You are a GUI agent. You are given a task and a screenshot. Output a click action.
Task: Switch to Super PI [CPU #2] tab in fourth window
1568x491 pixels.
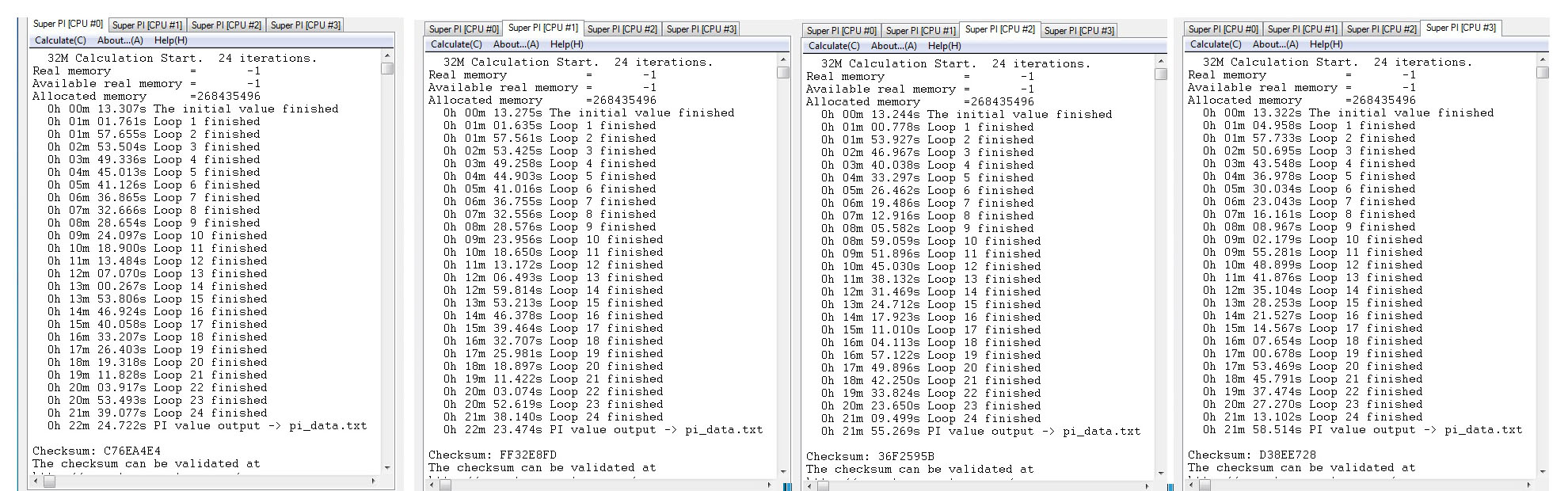pyautogui.click(x=1382, y=29)
